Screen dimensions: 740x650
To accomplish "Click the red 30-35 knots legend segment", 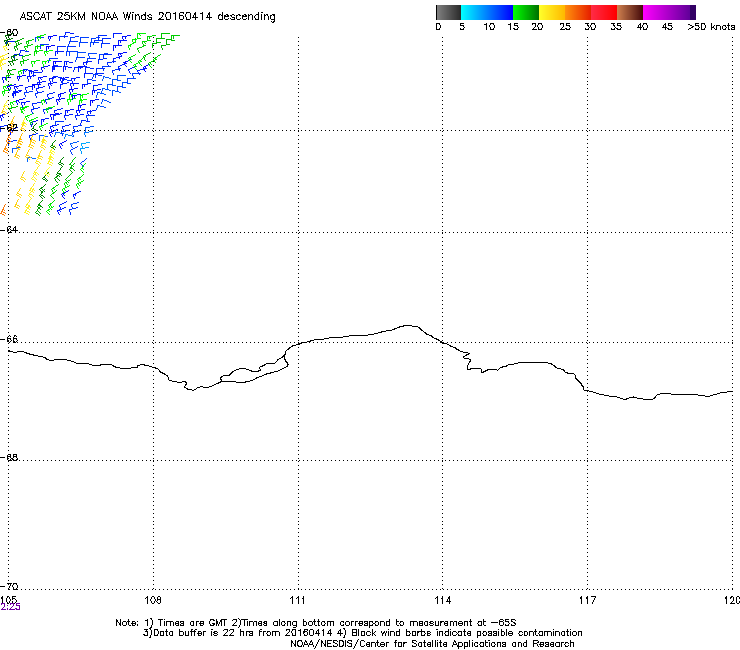I will coord(604,12).
